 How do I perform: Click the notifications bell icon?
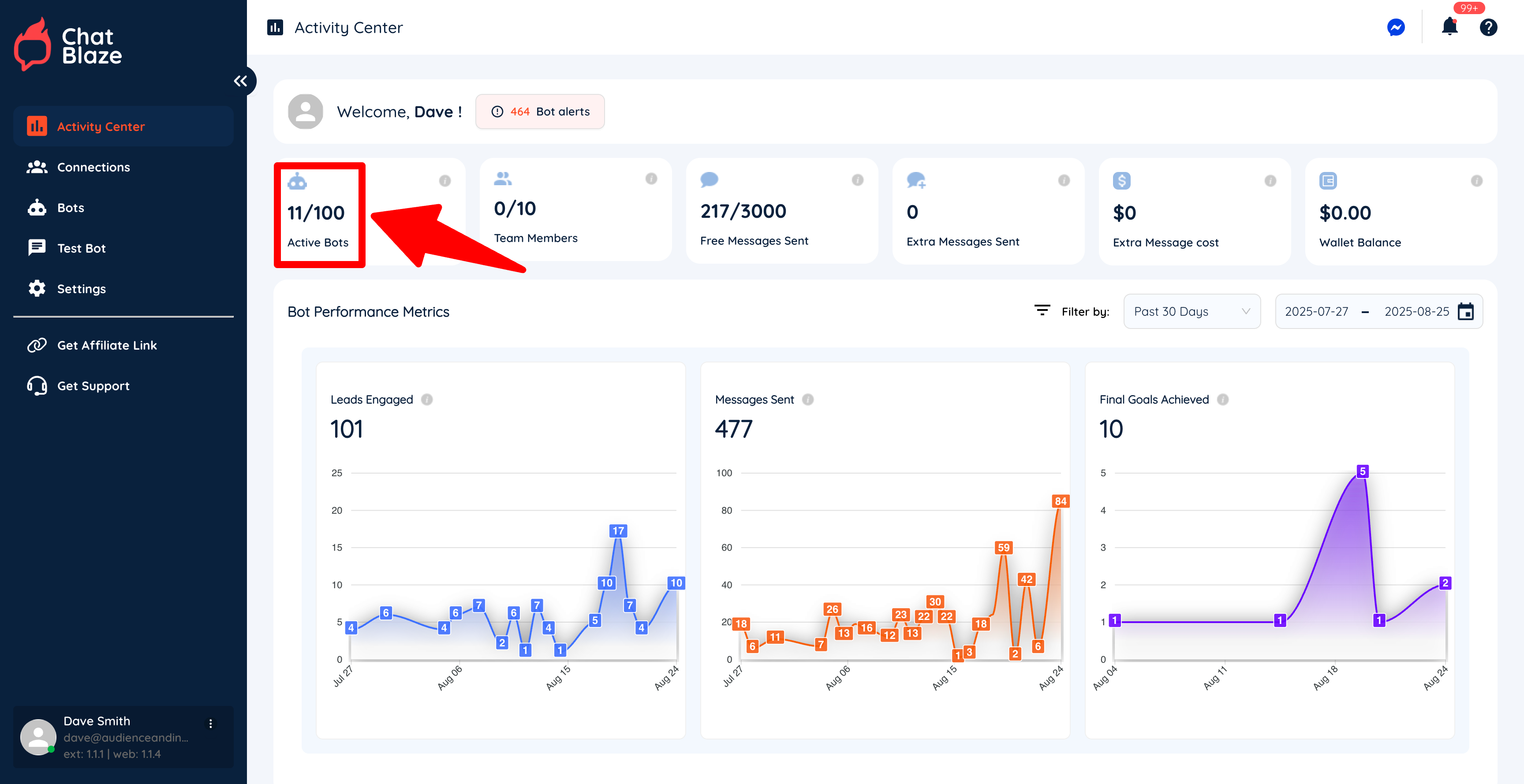click(1449, 27)
